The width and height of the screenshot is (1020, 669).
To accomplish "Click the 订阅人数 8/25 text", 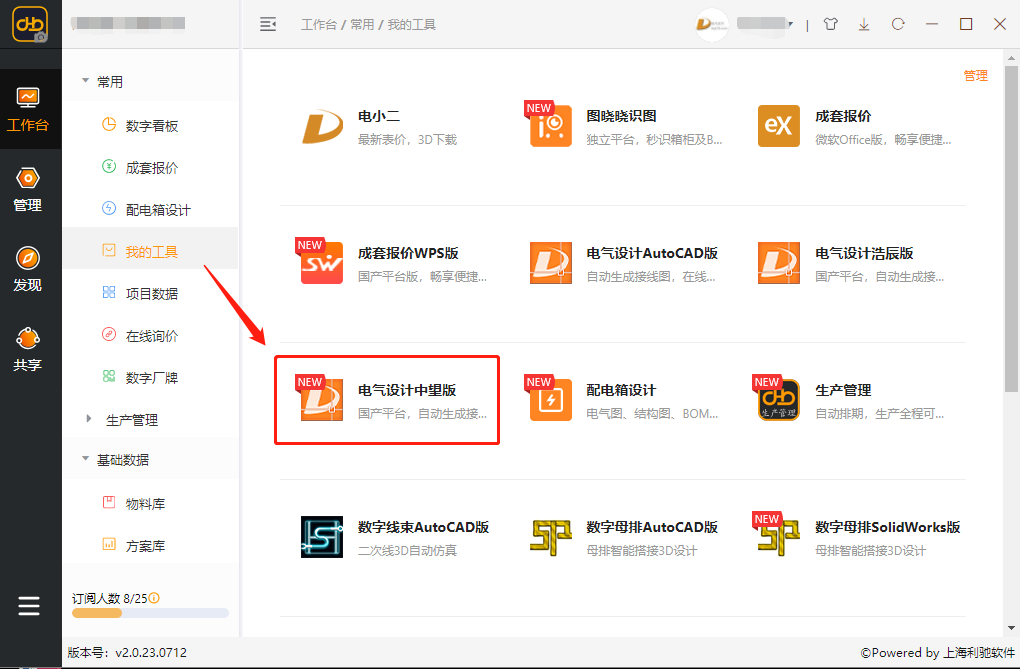I will tap(109, 598).
